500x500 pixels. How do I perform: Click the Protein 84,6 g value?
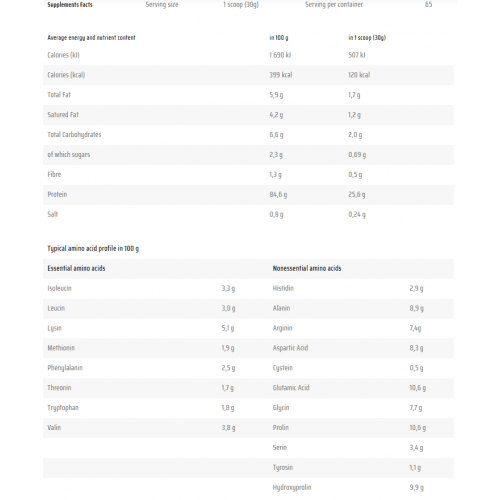(278, 194)
